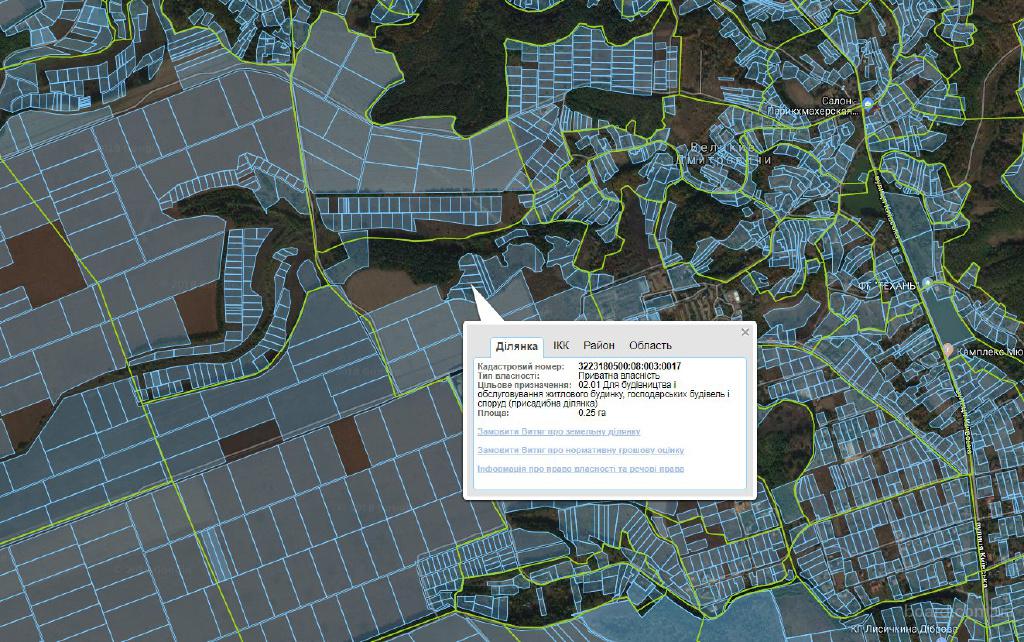Screen dimensions: 1024x642
Task: Close the parcel info popup
Action: pos(745,332)
